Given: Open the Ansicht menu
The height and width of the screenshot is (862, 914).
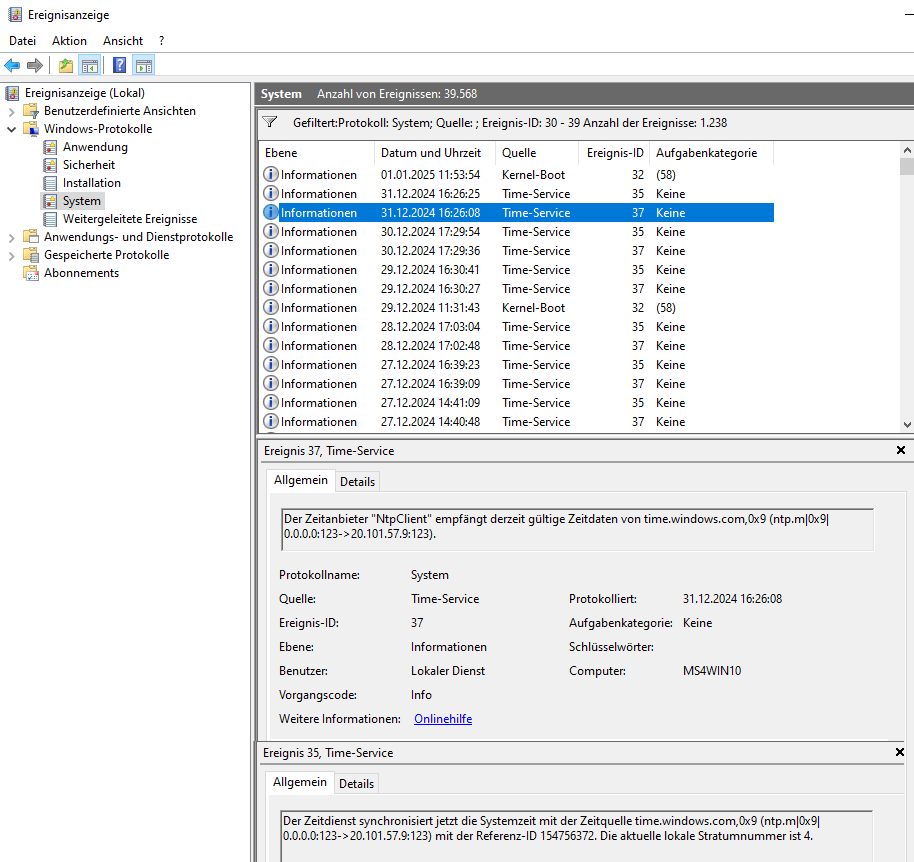Looking at the screenshot, I should point(123,41).
